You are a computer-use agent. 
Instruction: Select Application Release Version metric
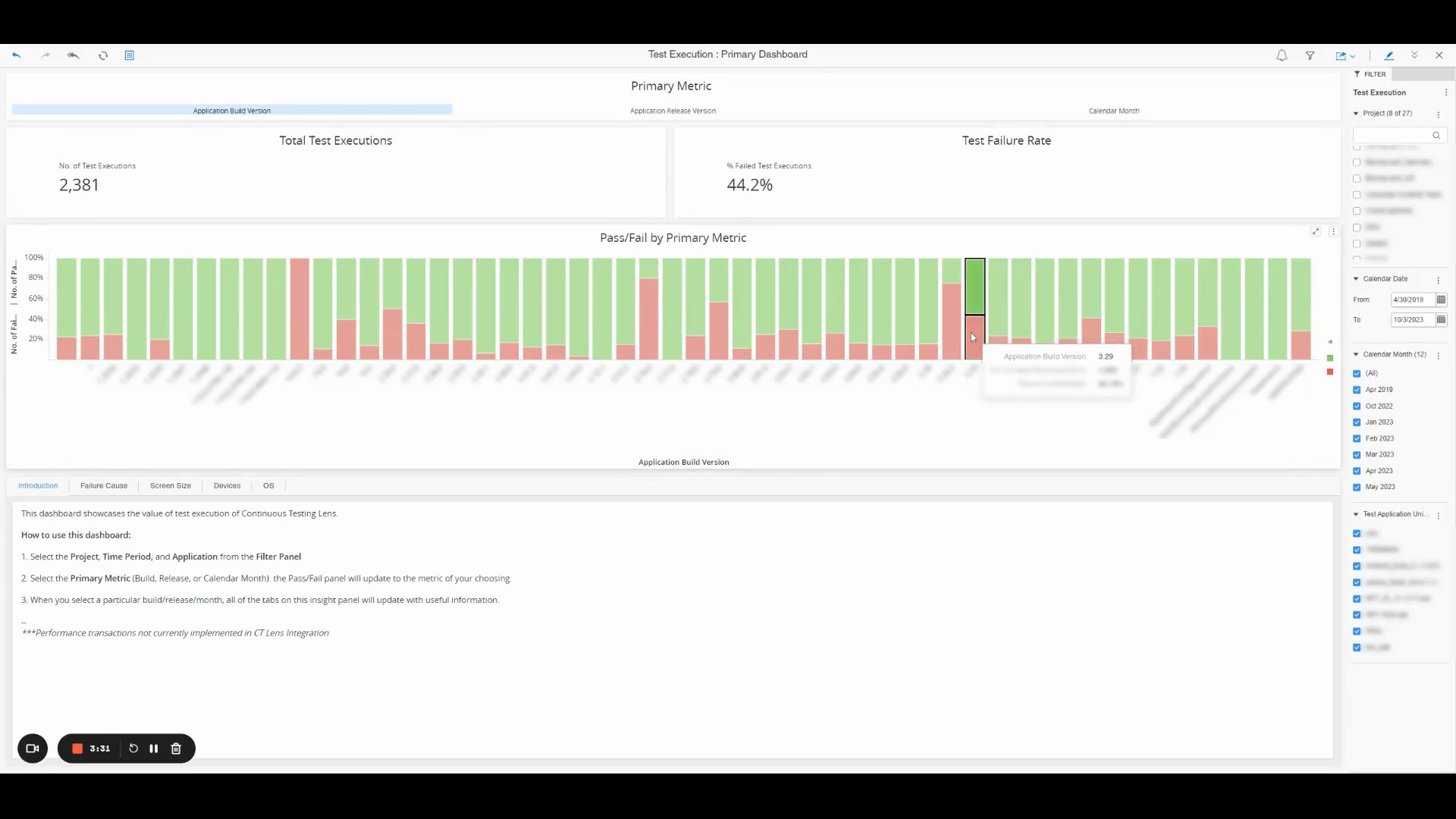673,111
